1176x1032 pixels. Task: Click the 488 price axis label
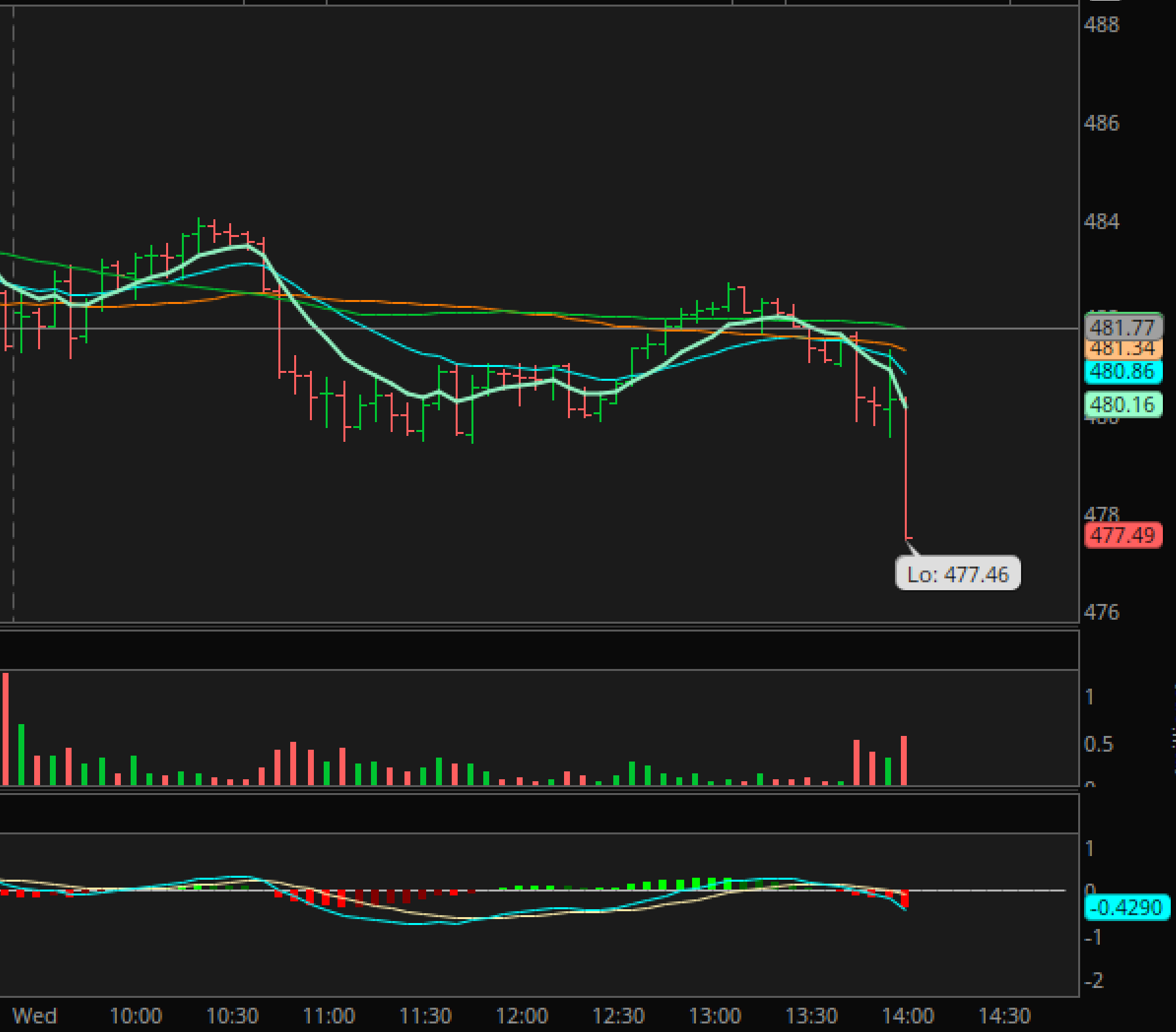(1101, 25)
